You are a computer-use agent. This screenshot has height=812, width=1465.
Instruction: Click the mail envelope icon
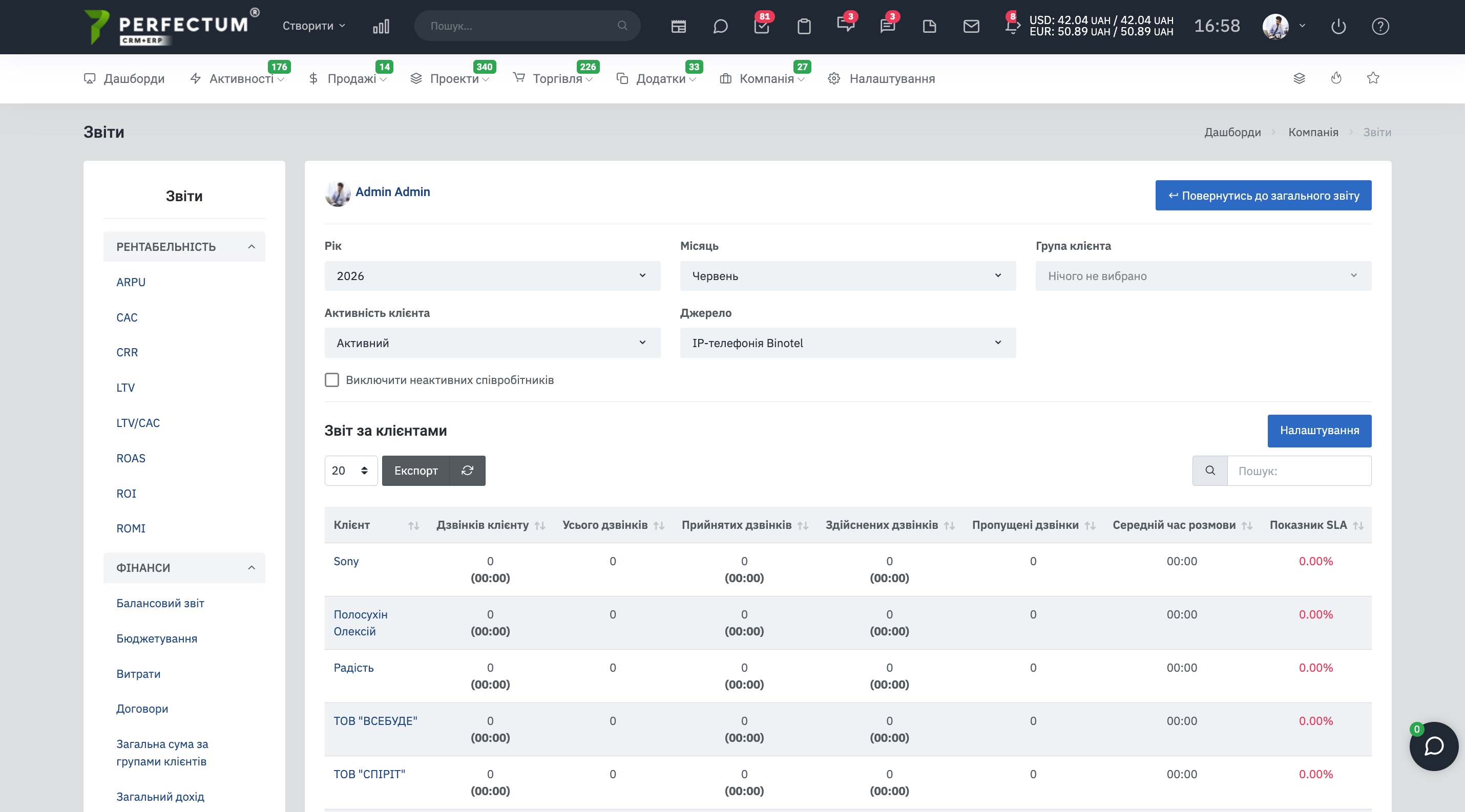(971, 26)
